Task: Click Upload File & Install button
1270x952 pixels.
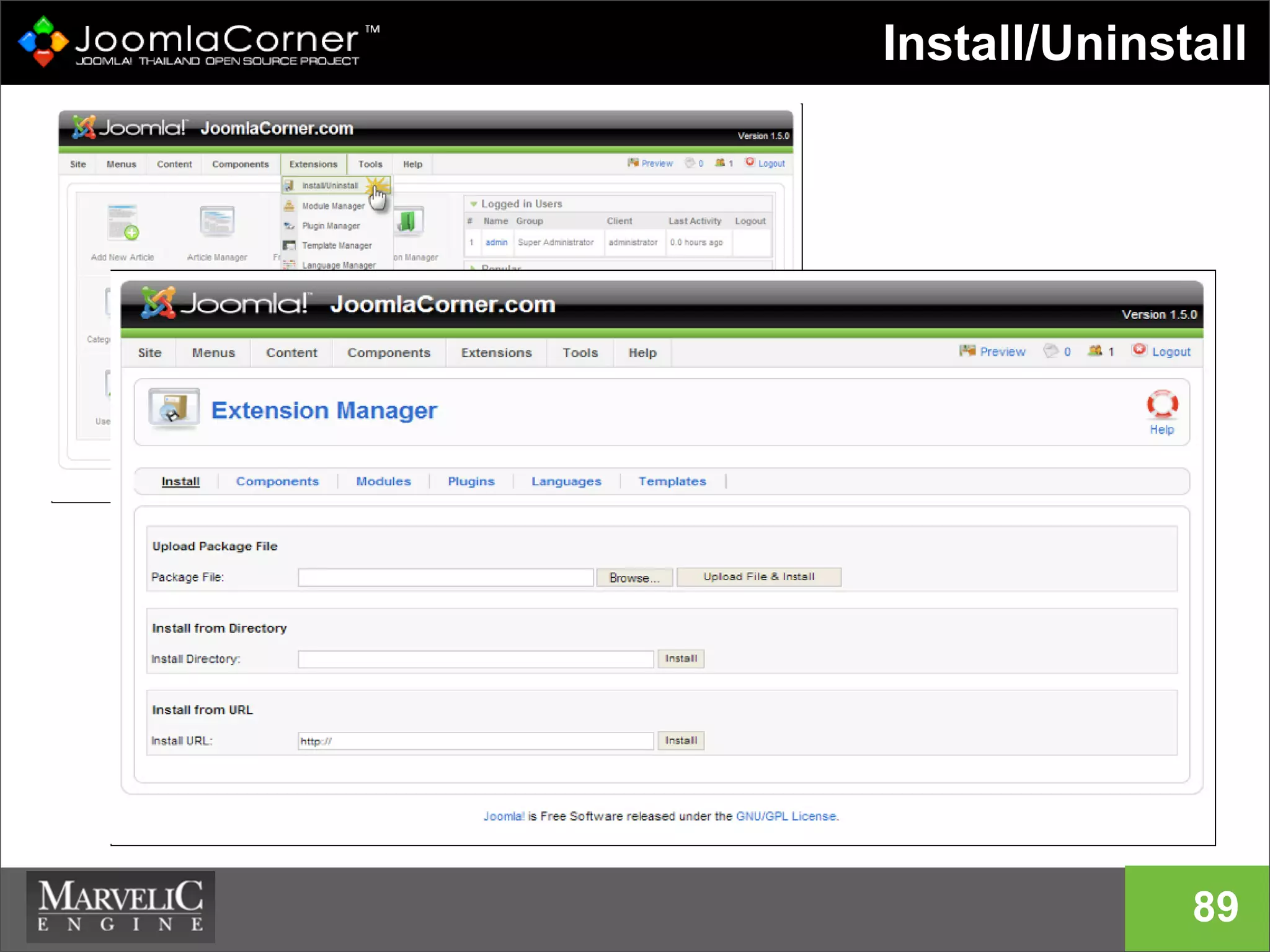Action: (759, 576)
